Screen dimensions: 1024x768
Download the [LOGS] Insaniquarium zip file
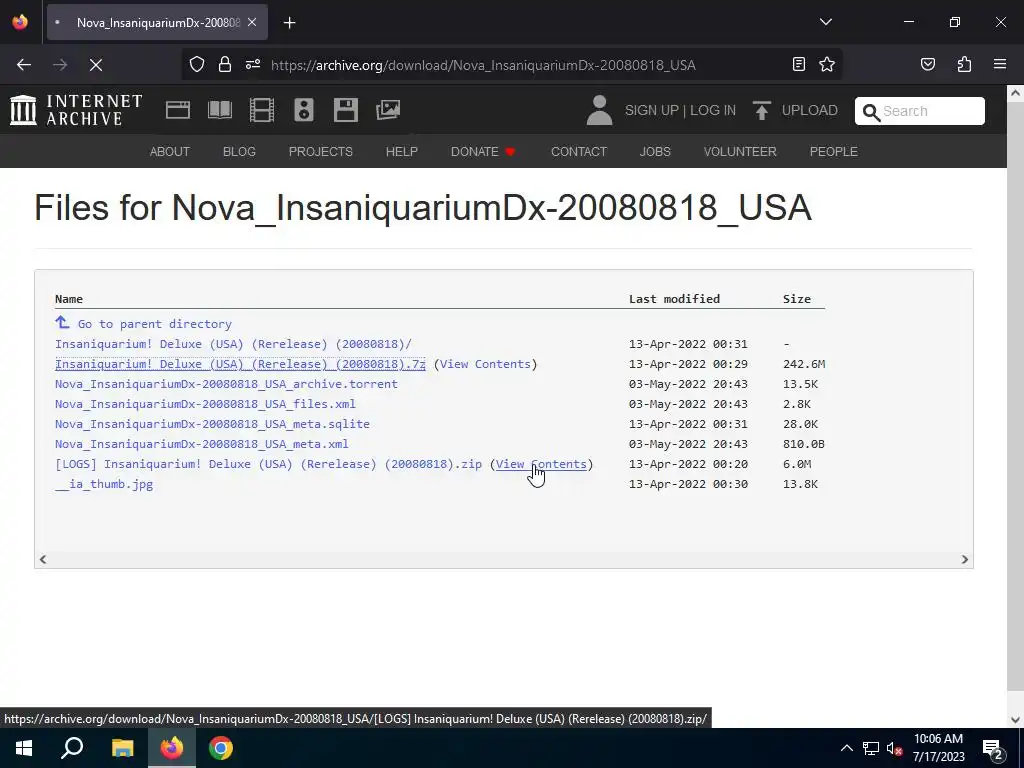[268, 464]
